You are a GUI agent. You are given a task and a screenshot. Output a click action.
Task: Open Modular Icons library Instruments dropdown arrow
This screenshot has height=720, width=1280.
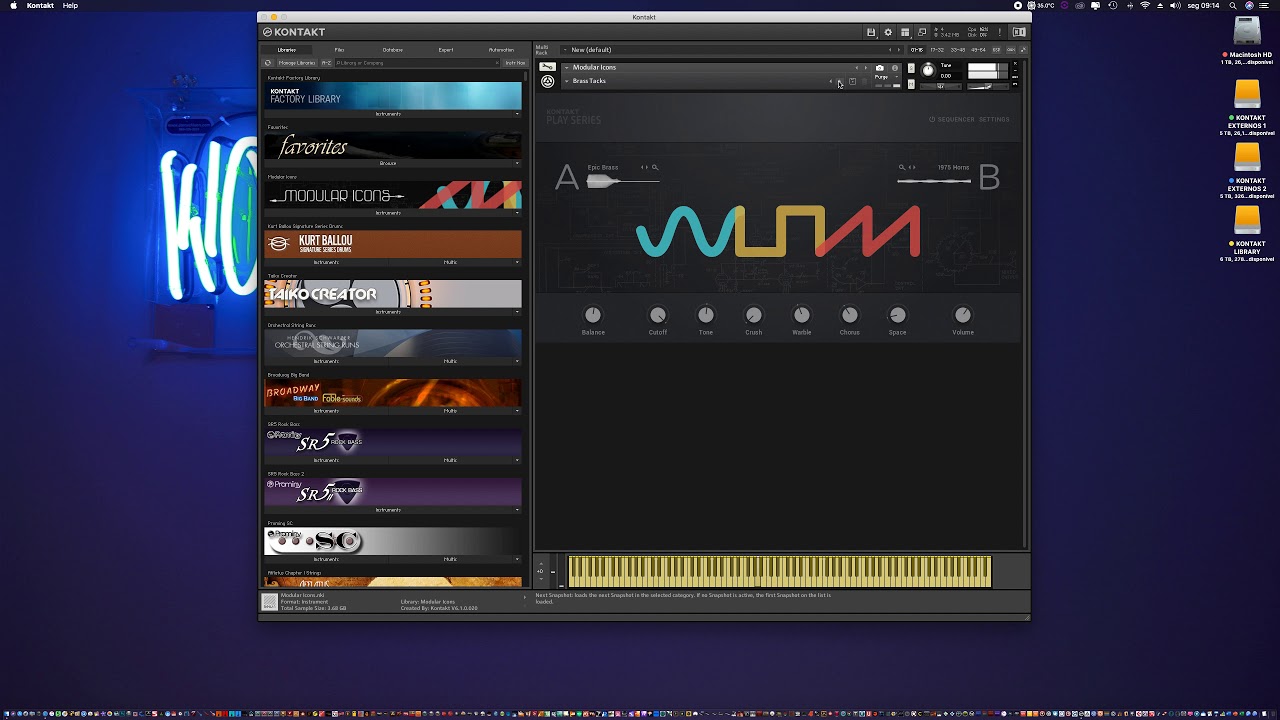(x=517, y=213)
